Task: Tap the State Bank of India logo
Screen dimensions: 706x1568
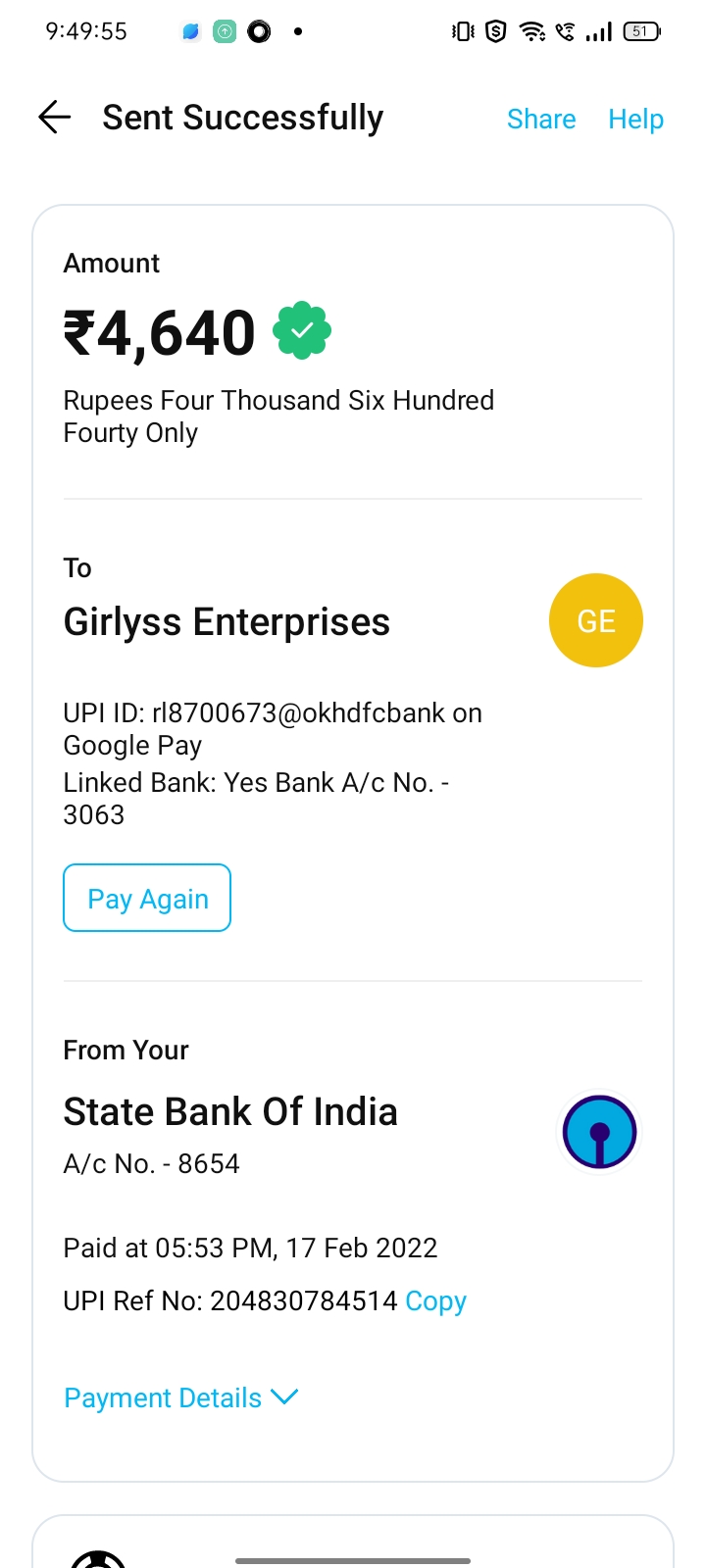Action: [599, 1132]
